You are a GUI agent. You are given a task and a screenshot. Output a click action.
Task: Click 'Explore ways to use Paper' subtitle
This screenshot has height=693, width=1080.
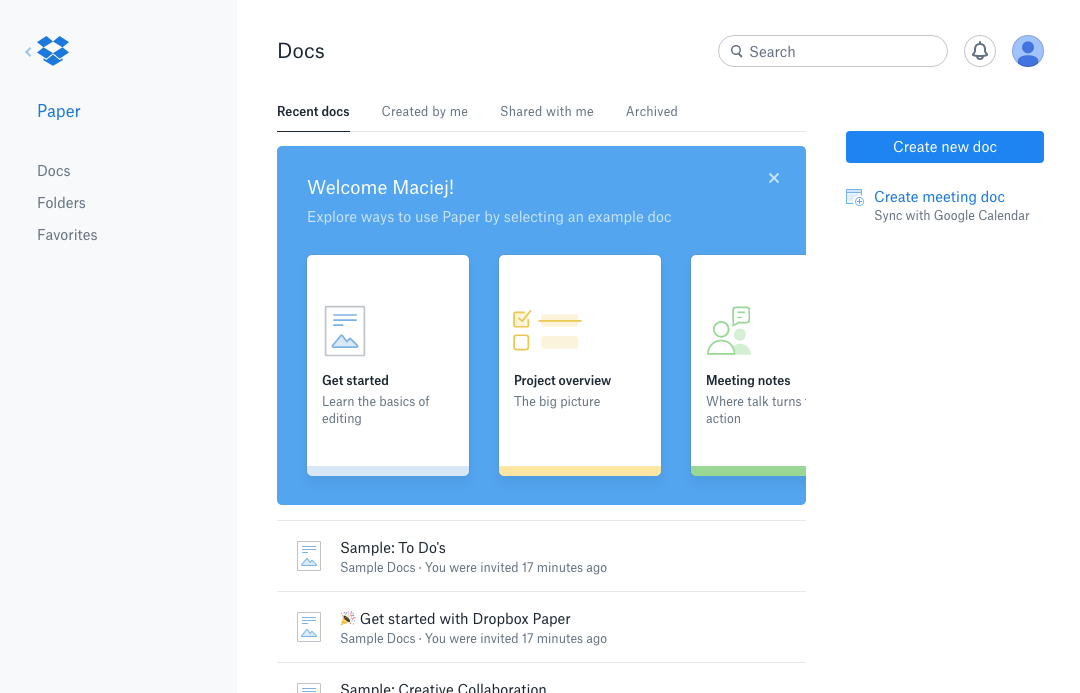[489, 217]
